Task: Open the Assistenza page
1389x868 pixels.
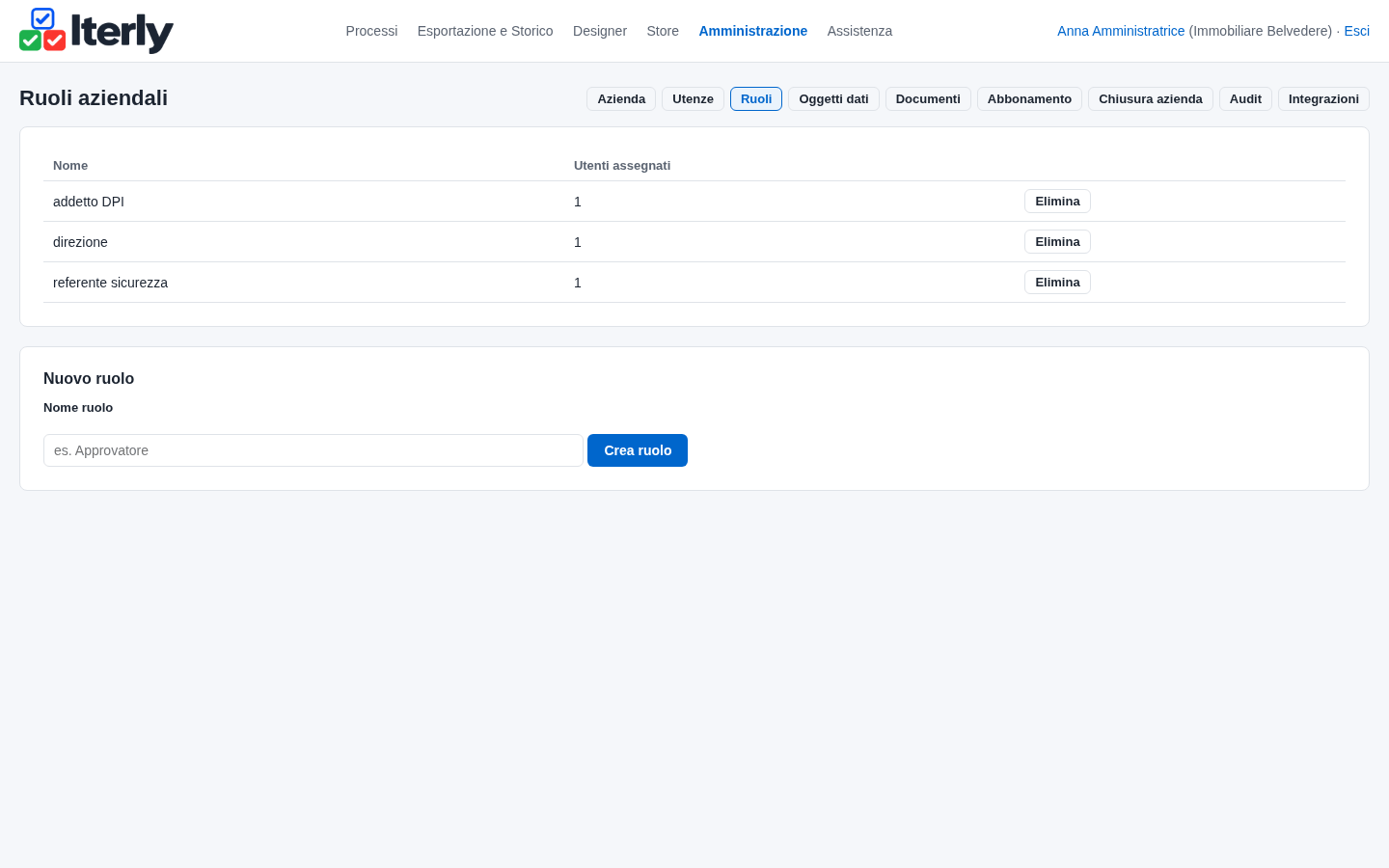Action: (859, 31)
